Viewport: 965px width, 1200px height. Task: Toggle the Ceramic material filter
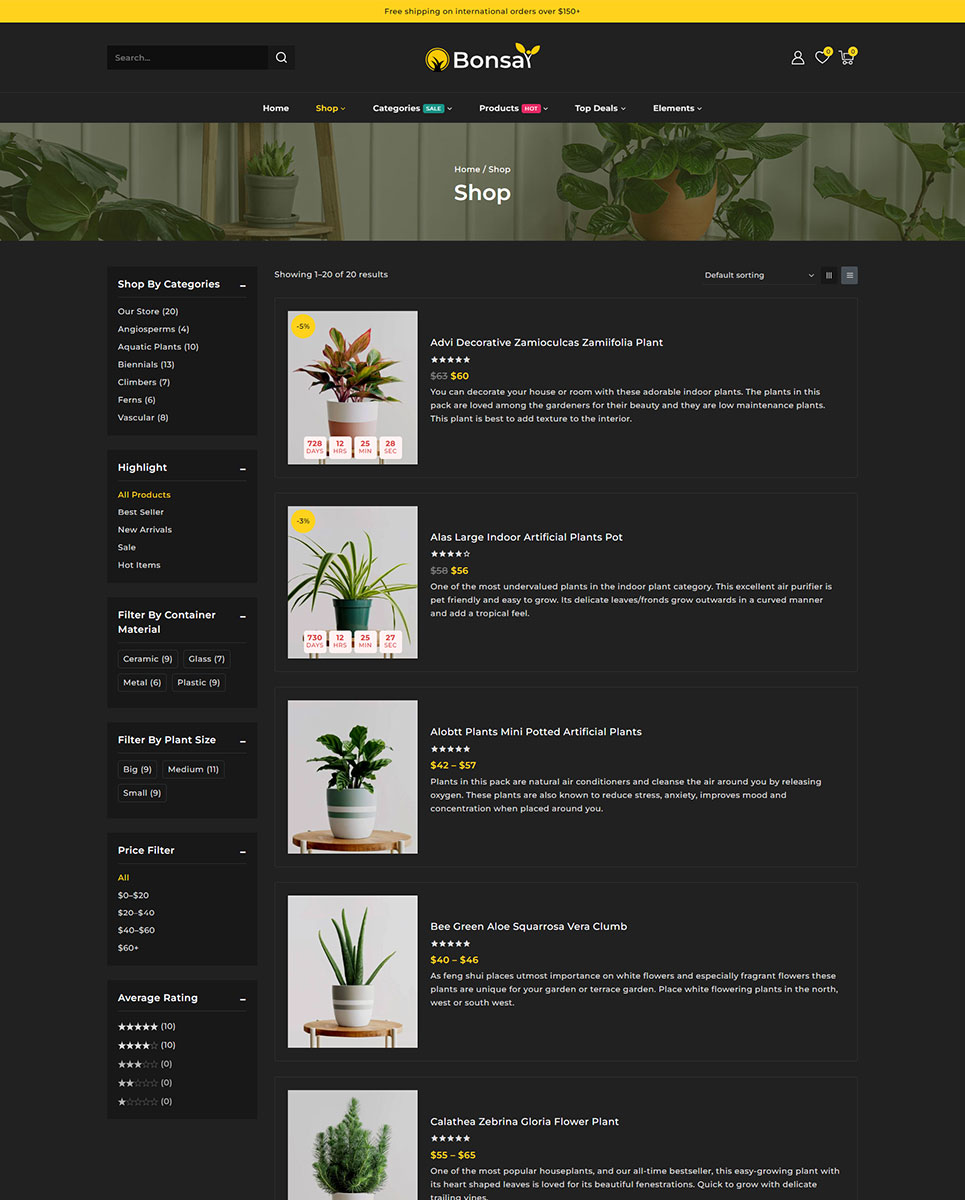point(147,659)
